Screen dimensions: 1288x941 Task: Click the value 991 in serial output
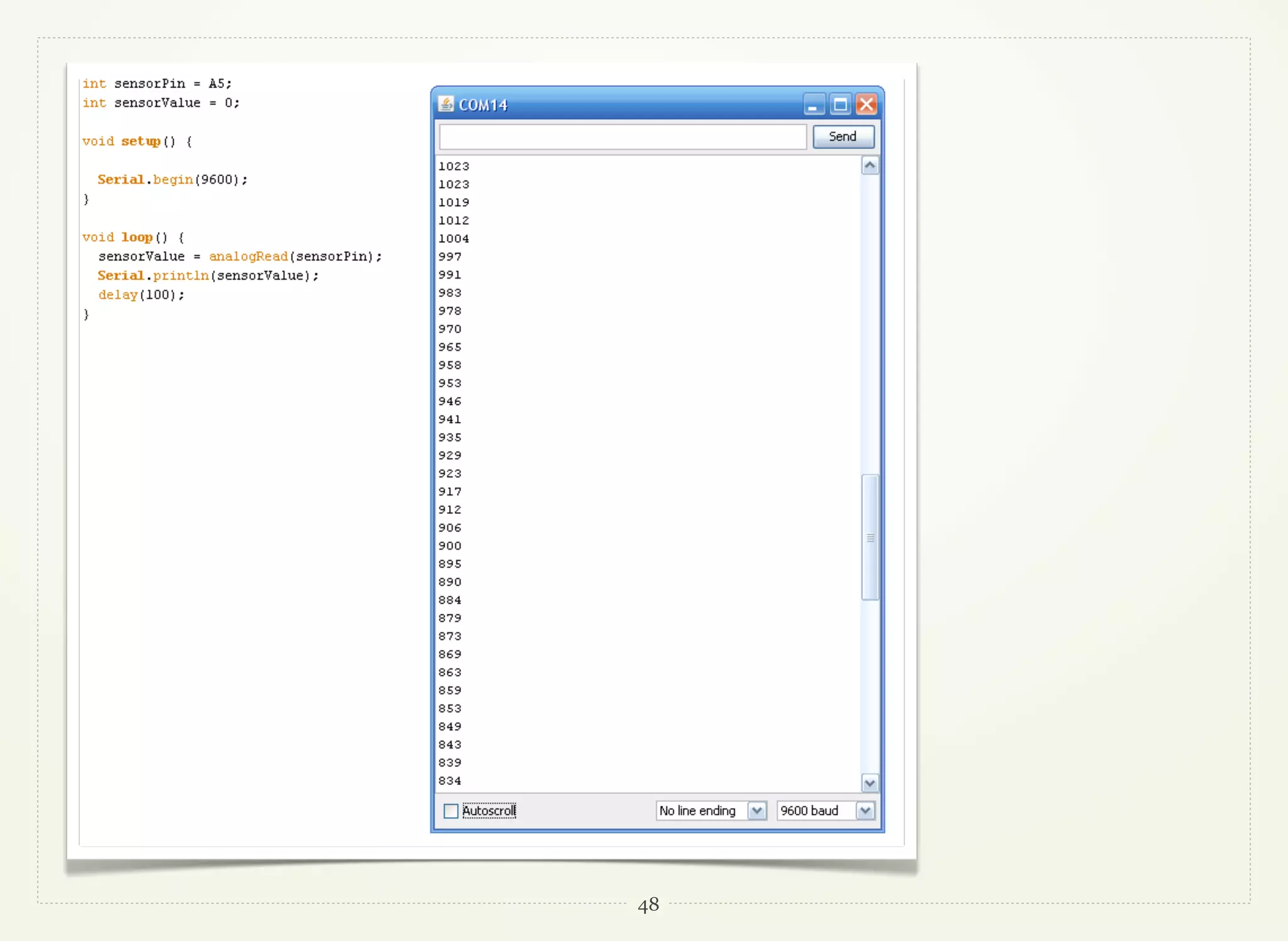(x=450, y=275)
